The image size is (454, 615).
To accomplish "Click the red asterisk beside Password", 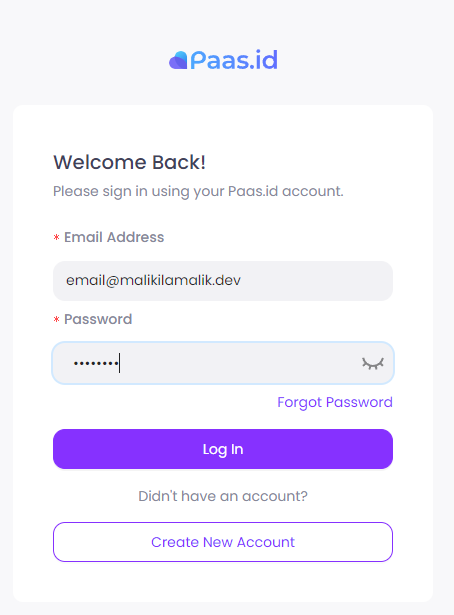I will click(56, 319).
